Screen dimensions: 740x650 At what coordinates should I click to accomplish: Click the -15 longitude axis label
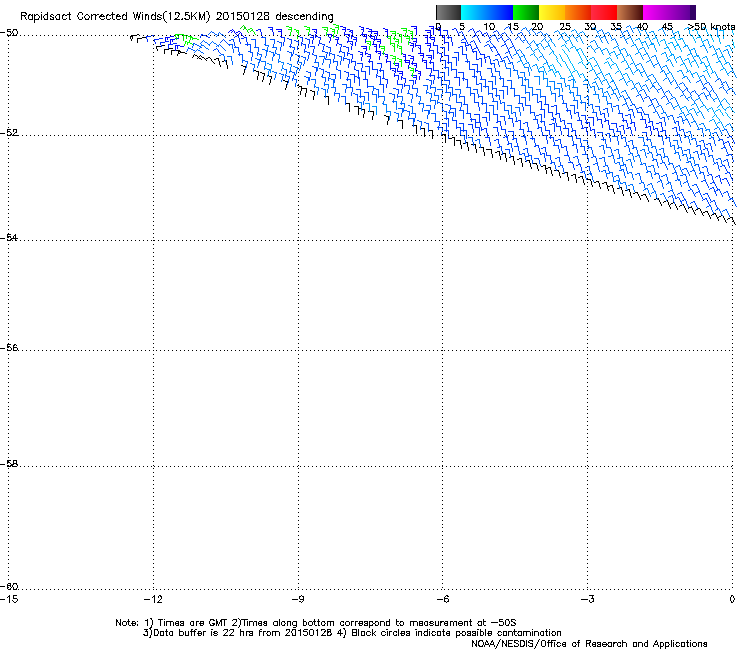click(x=9, y=599)
